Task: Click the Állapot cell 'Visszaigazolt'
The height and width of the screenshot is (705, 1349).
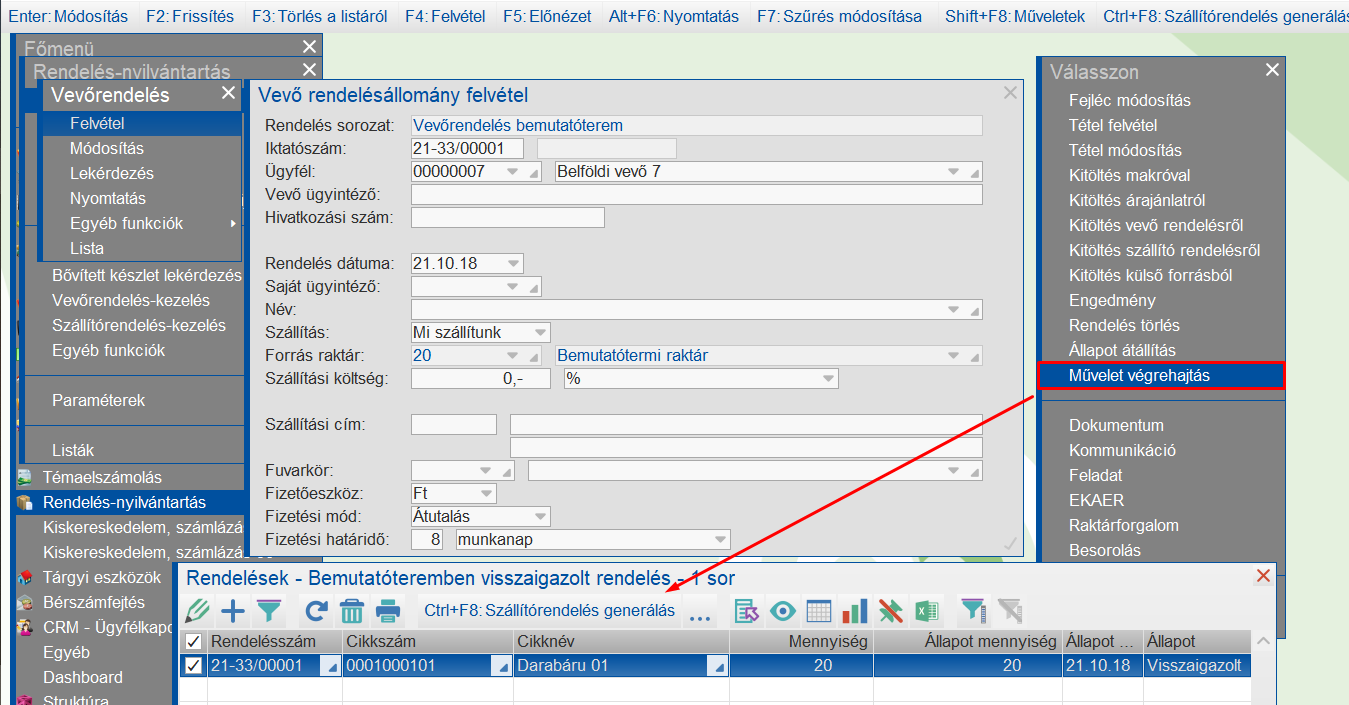Action: click(1197, 666)
